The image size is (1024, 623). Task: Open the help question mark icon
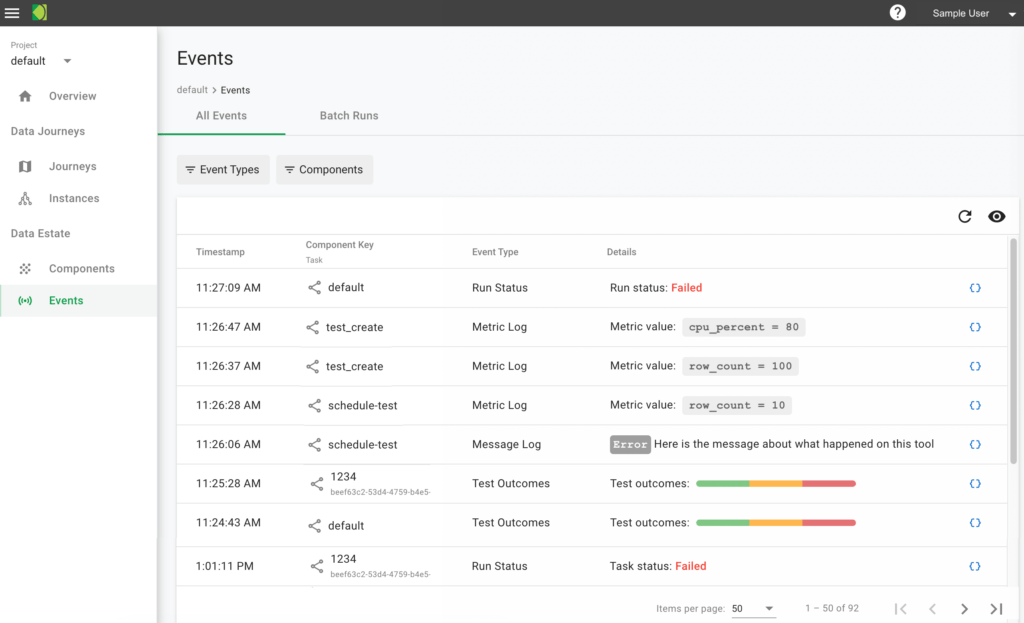point(897,13)
